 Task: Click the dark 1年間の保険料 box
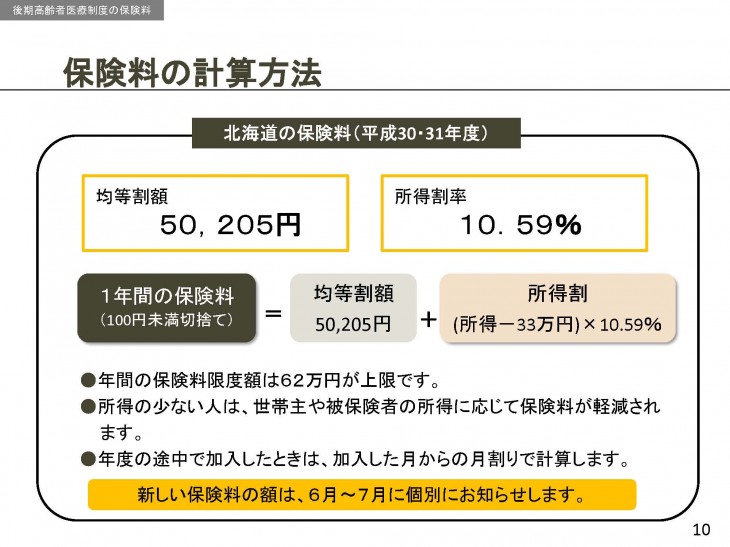(167, 308)
